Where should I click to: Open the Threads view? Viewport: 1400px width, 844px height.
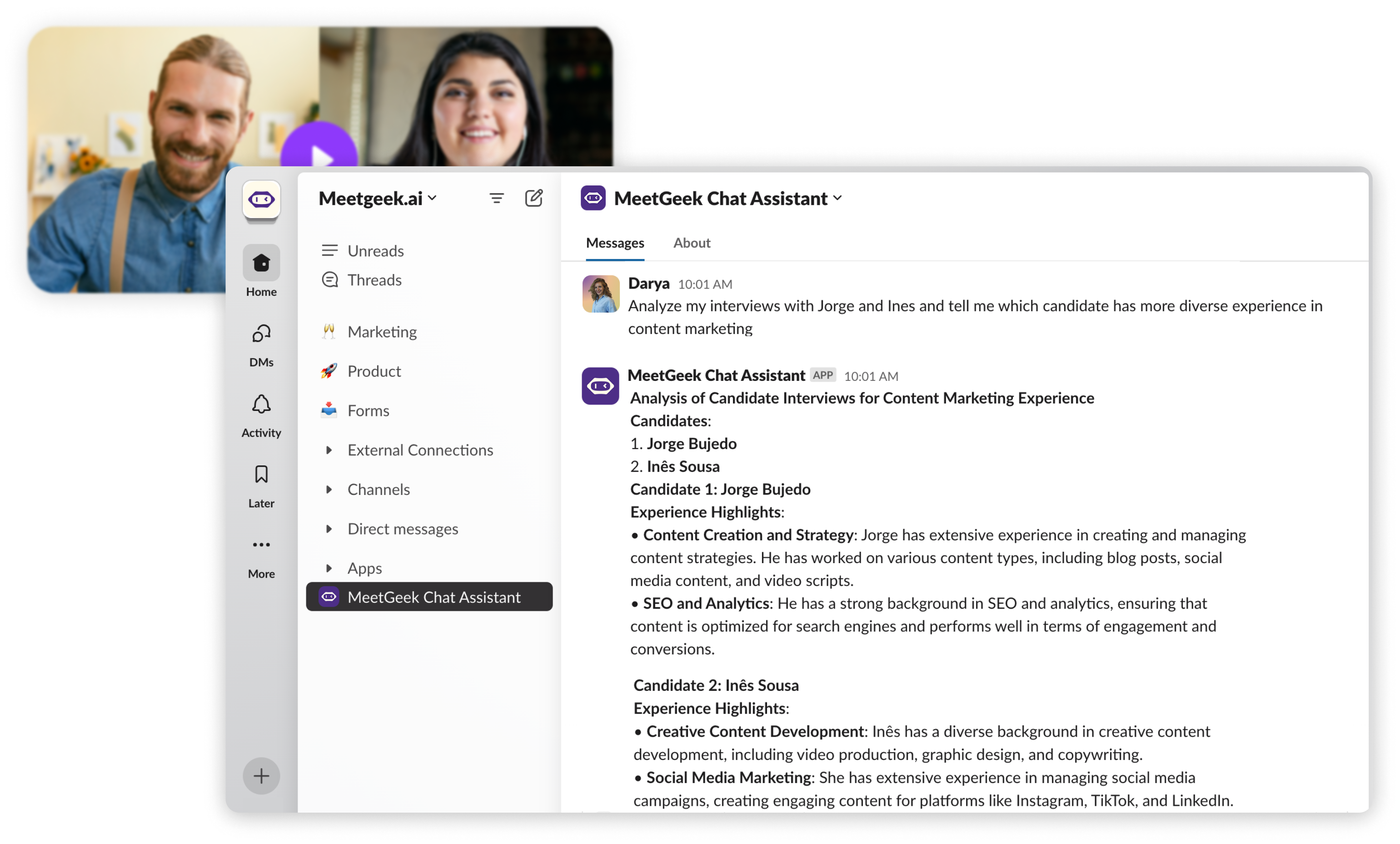[x=375, y=280]
